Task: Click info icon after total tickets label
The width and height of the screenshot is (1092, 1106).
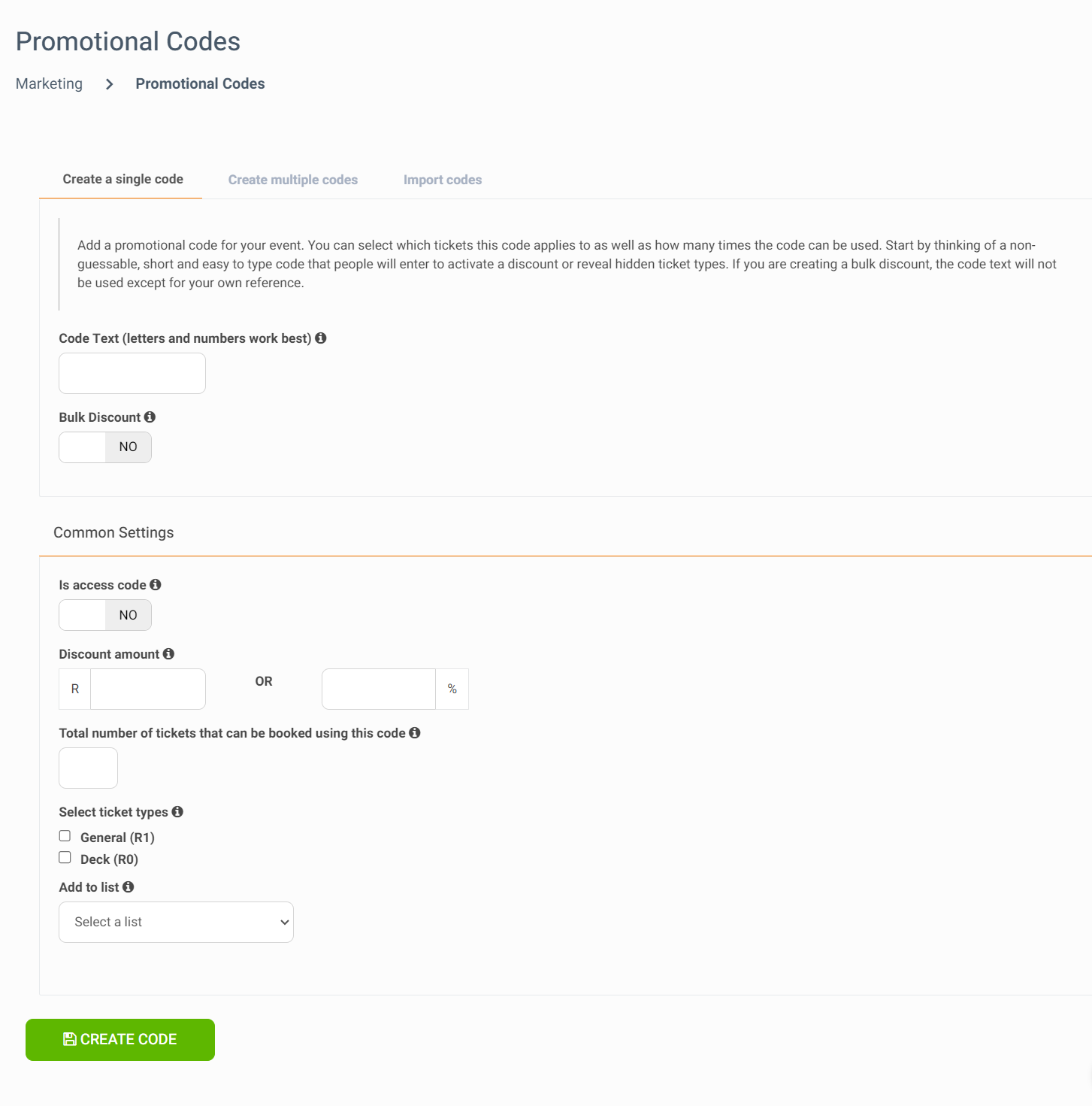Action: click(415, 733)
